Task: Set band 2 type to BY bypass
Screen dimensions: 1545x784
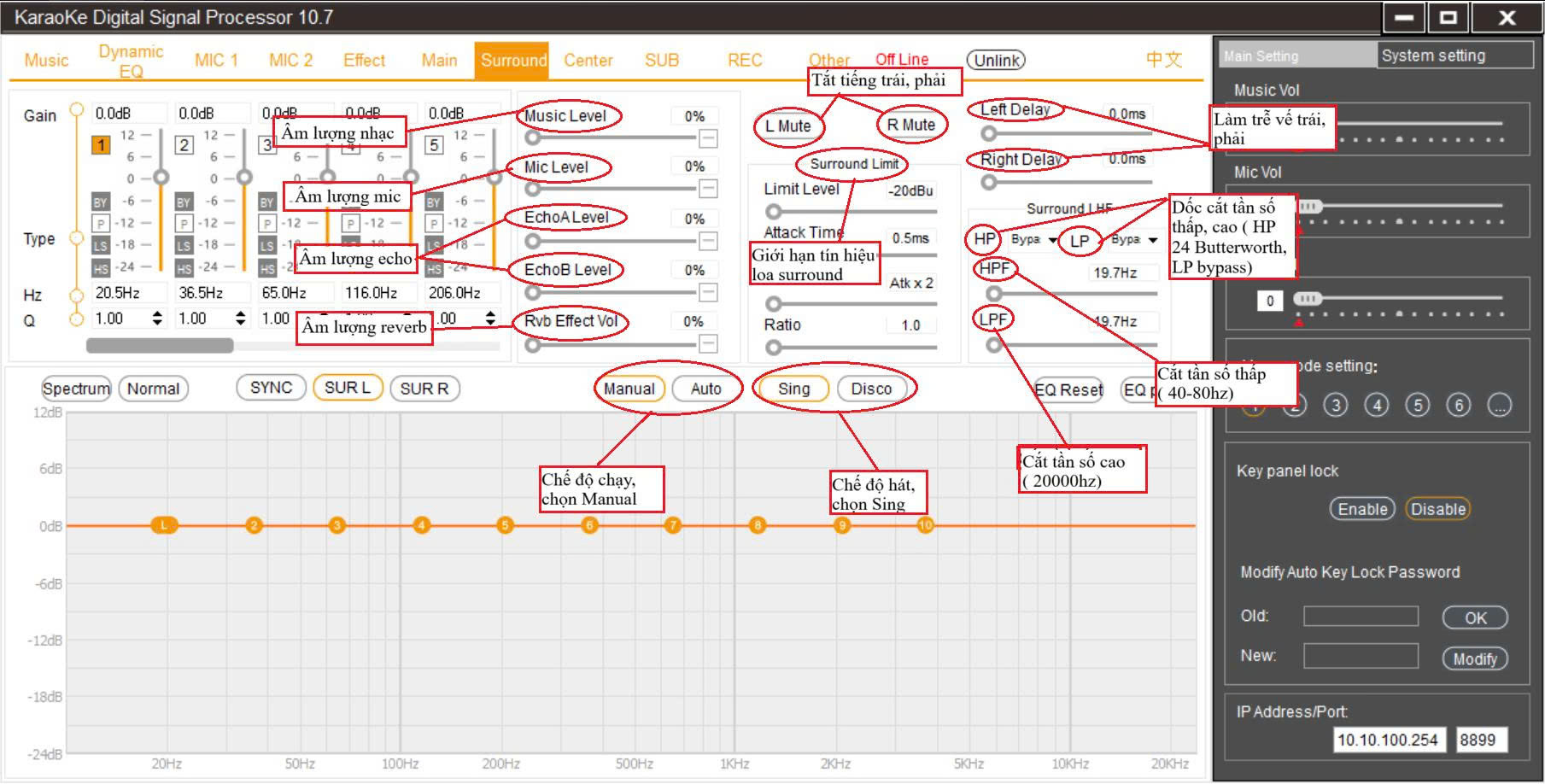Action: point(184,202)
